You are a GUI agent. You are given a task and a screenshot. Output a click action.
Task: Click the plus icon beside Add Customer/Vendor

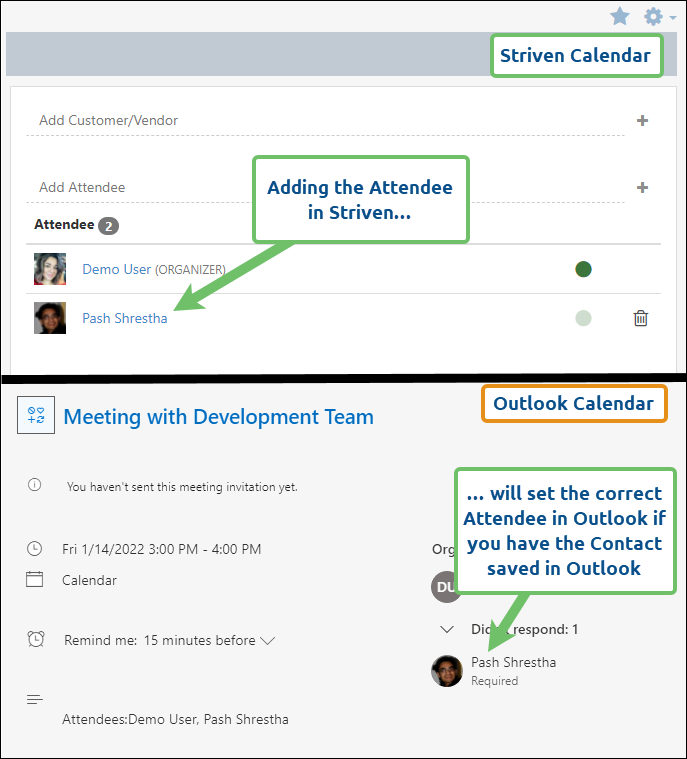[x=642, y=121]
